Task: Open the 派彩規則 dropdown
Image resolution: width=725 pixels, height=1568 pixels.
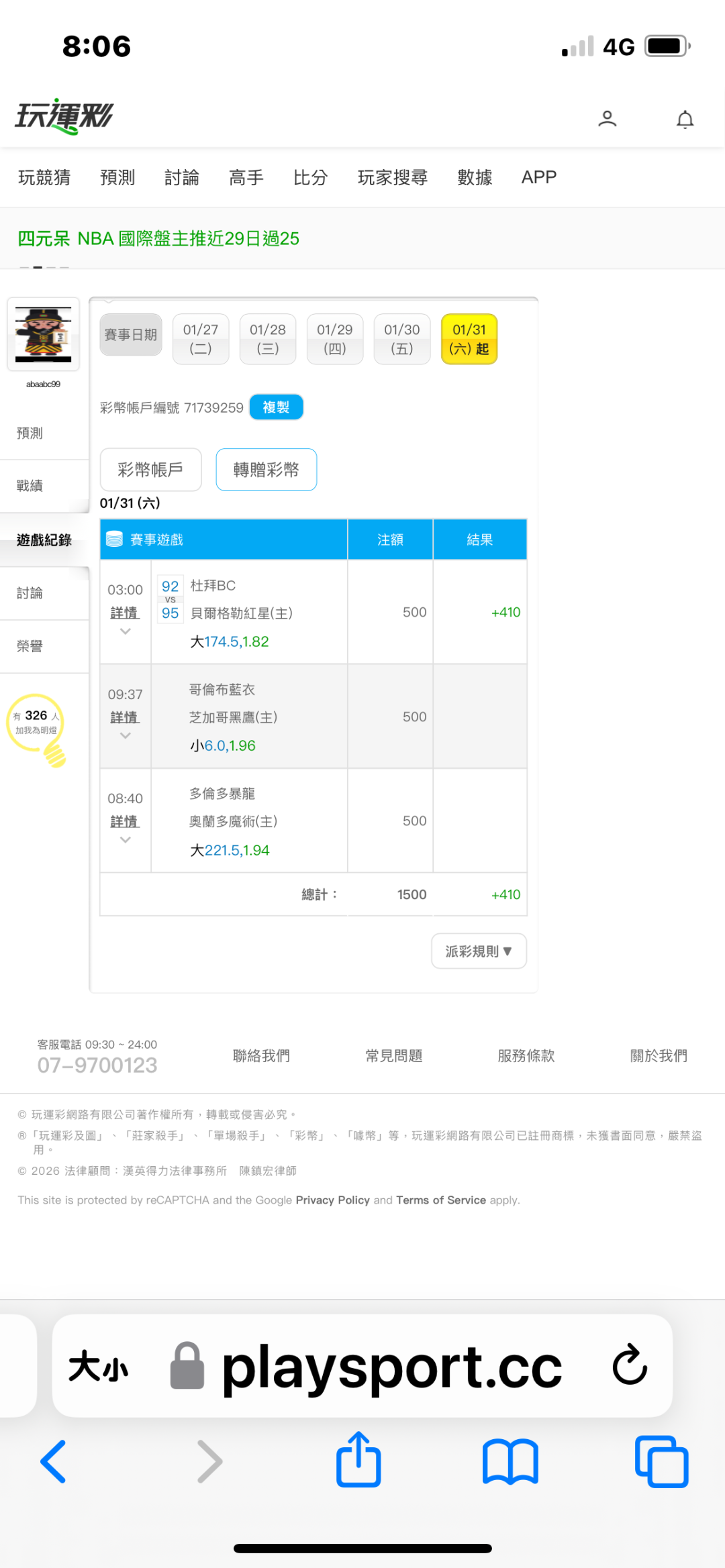Action: click(479, 951)
